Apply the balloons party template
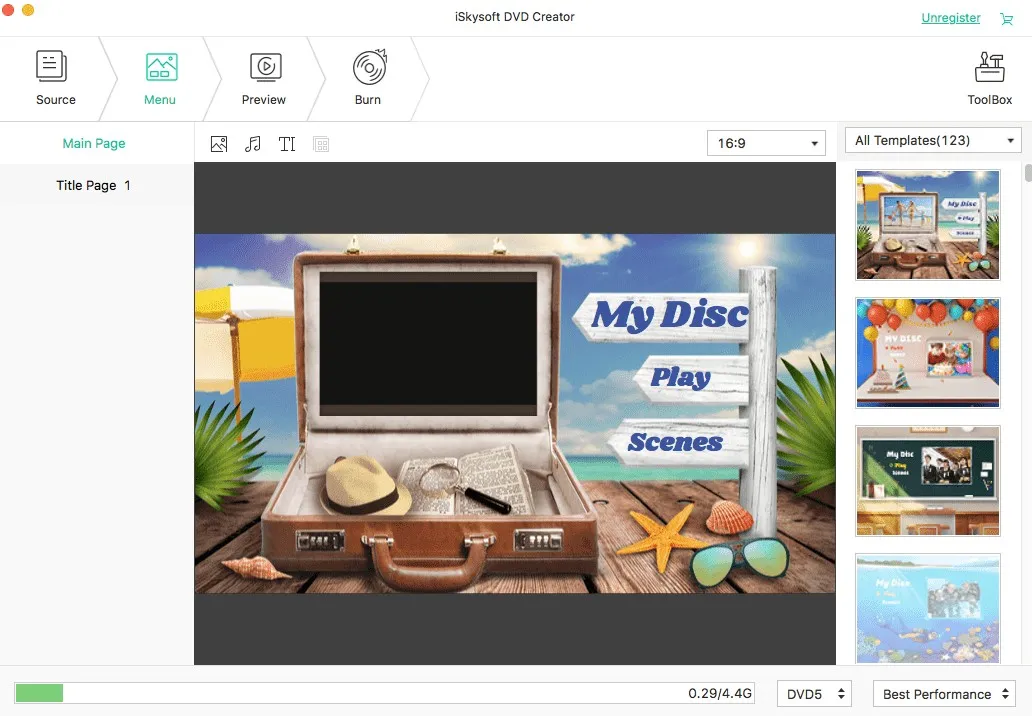This screenshot has width=1032, height=716. tap(927, 352)
